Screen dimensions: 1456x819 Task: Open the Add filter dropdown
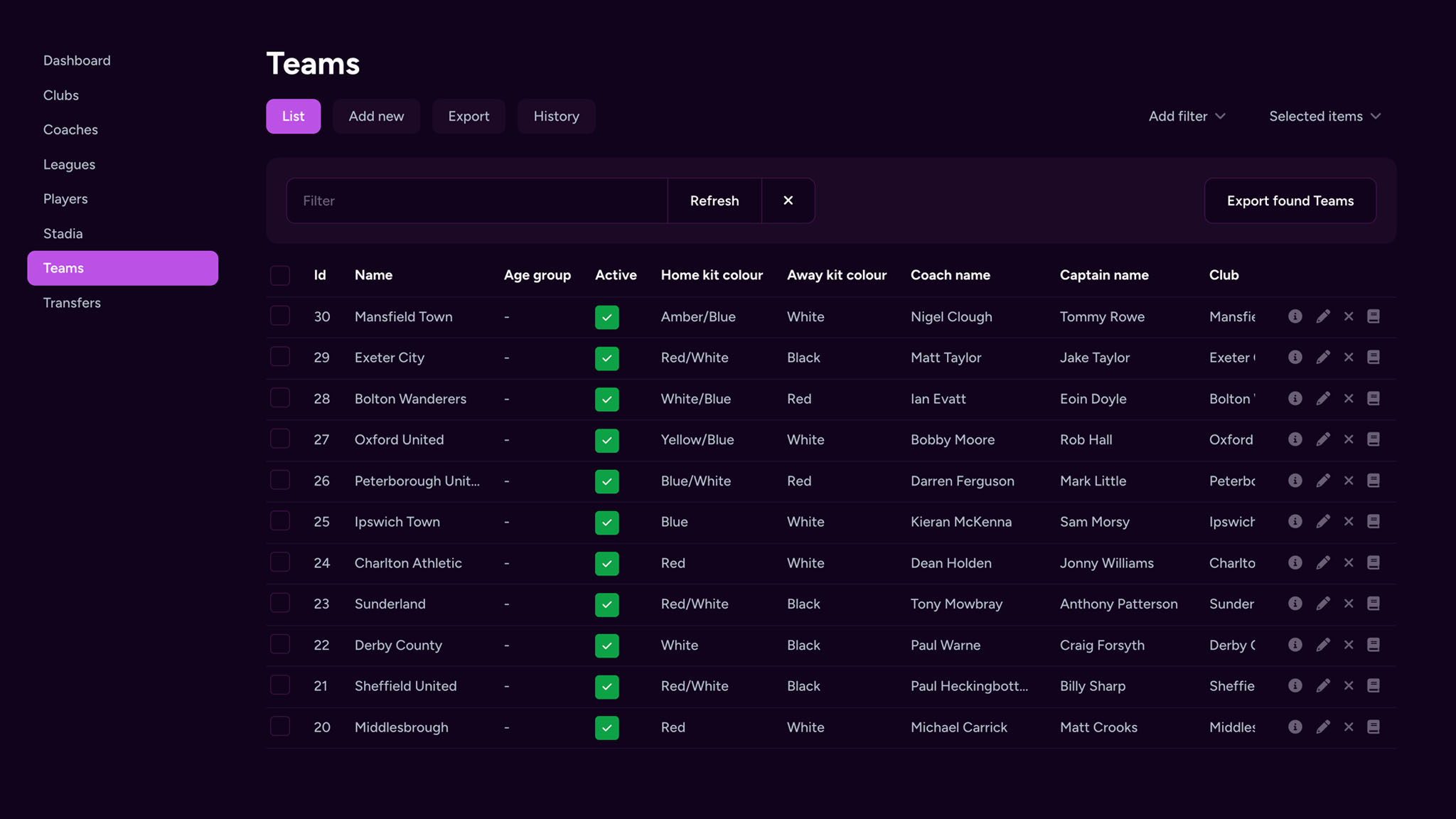[x=1186, y=116]
